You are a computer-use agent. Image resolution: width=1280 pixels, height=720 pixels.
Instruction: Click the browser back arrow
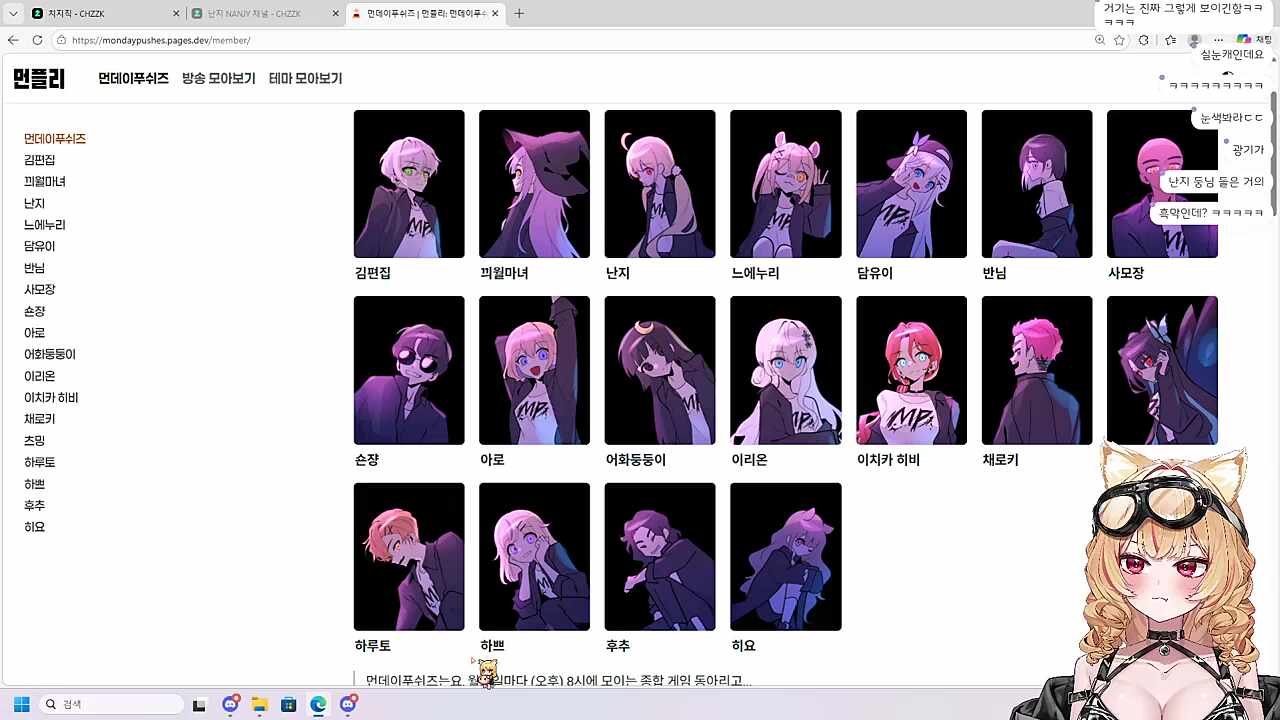coord(13,40)
